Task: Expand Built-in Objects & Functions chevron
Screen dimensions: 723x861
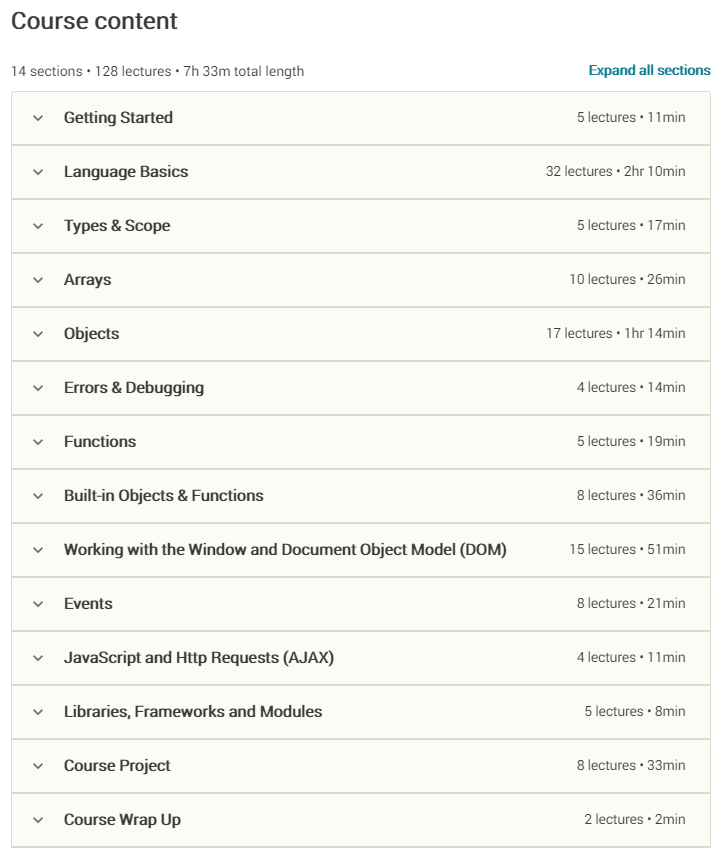Action: click(x=38, y=496)
